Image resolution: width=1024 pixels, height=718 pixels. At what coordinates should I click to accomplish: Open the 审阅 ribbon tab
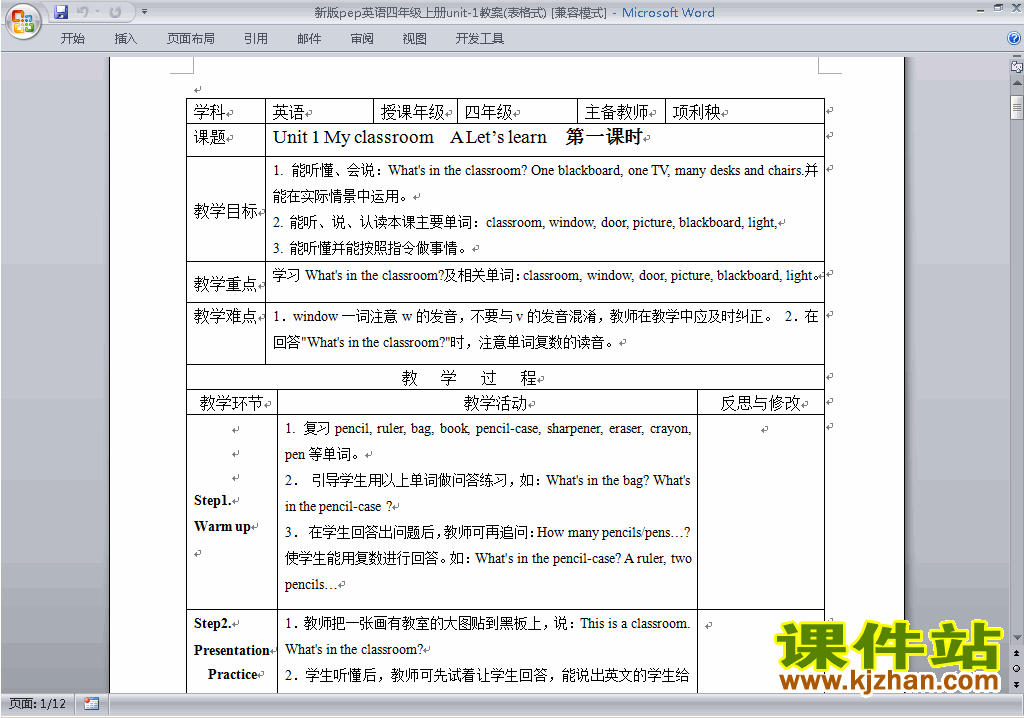tap(362, 39)
